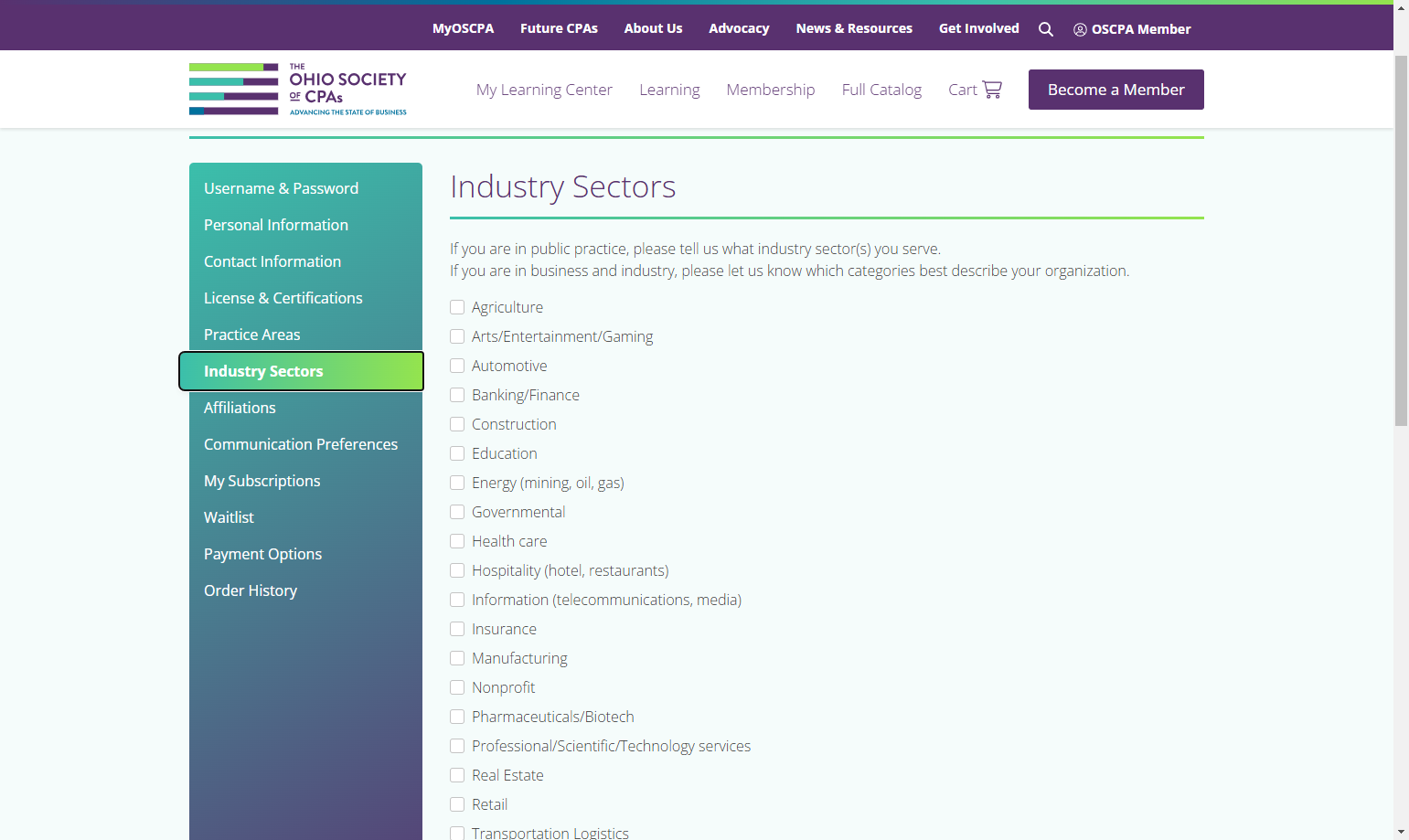Click the shopping cart icon

pyautogui.click(x=992, y=90)
